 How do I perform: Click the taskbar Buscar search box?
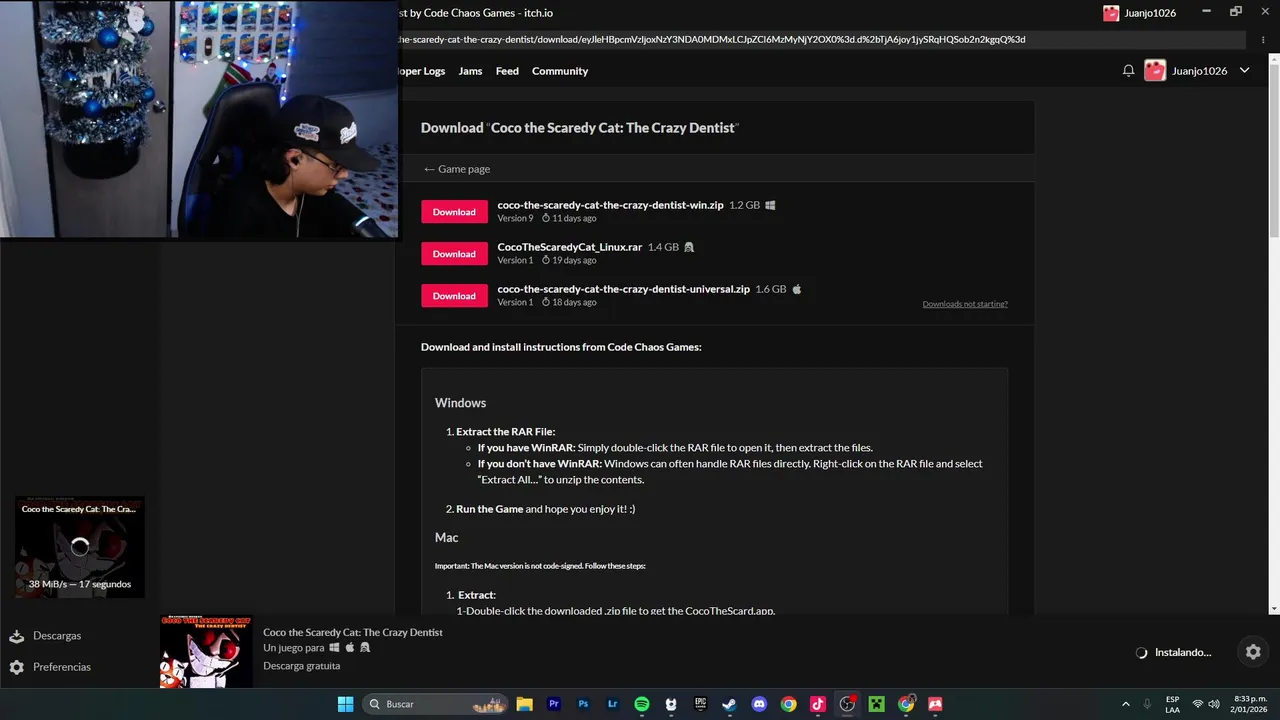[436, 704]
